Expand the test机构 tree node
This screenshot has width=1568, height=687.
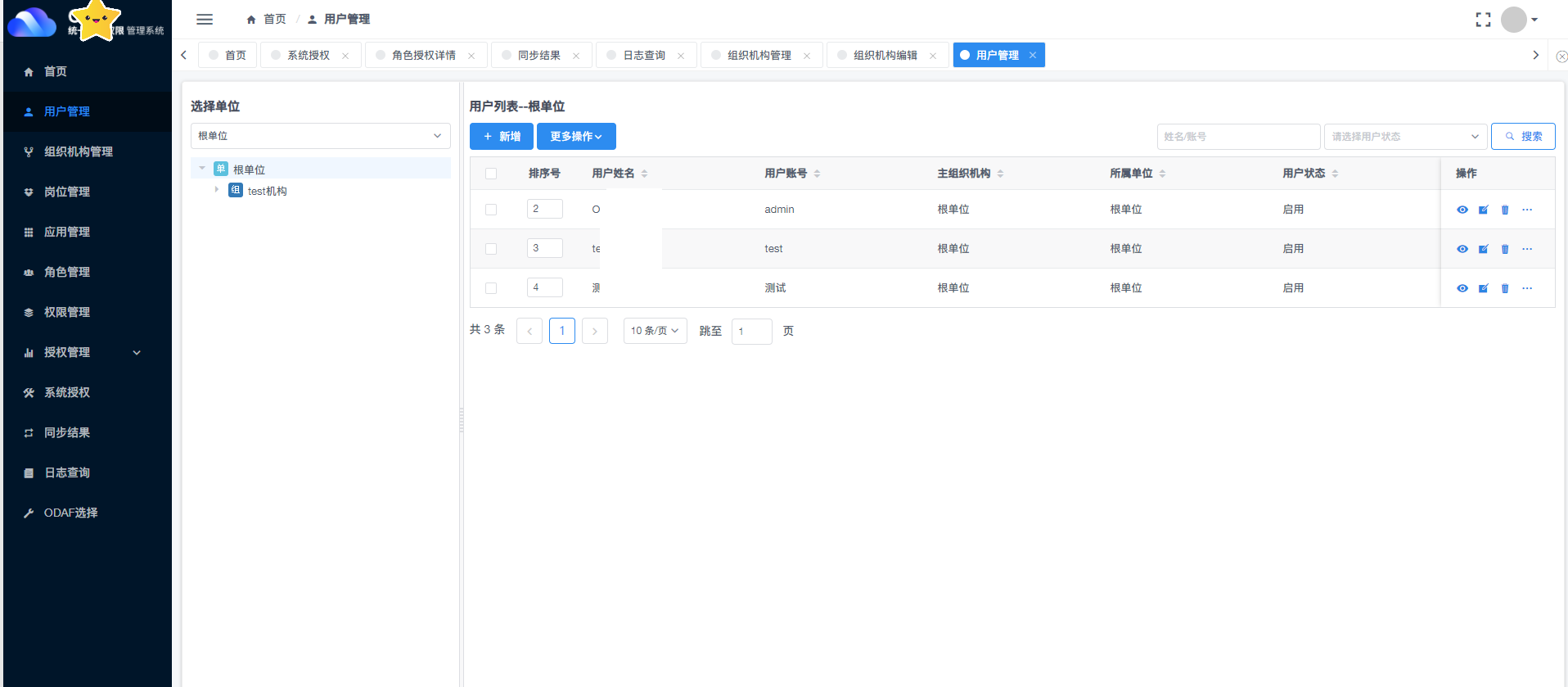coord(217,190)
